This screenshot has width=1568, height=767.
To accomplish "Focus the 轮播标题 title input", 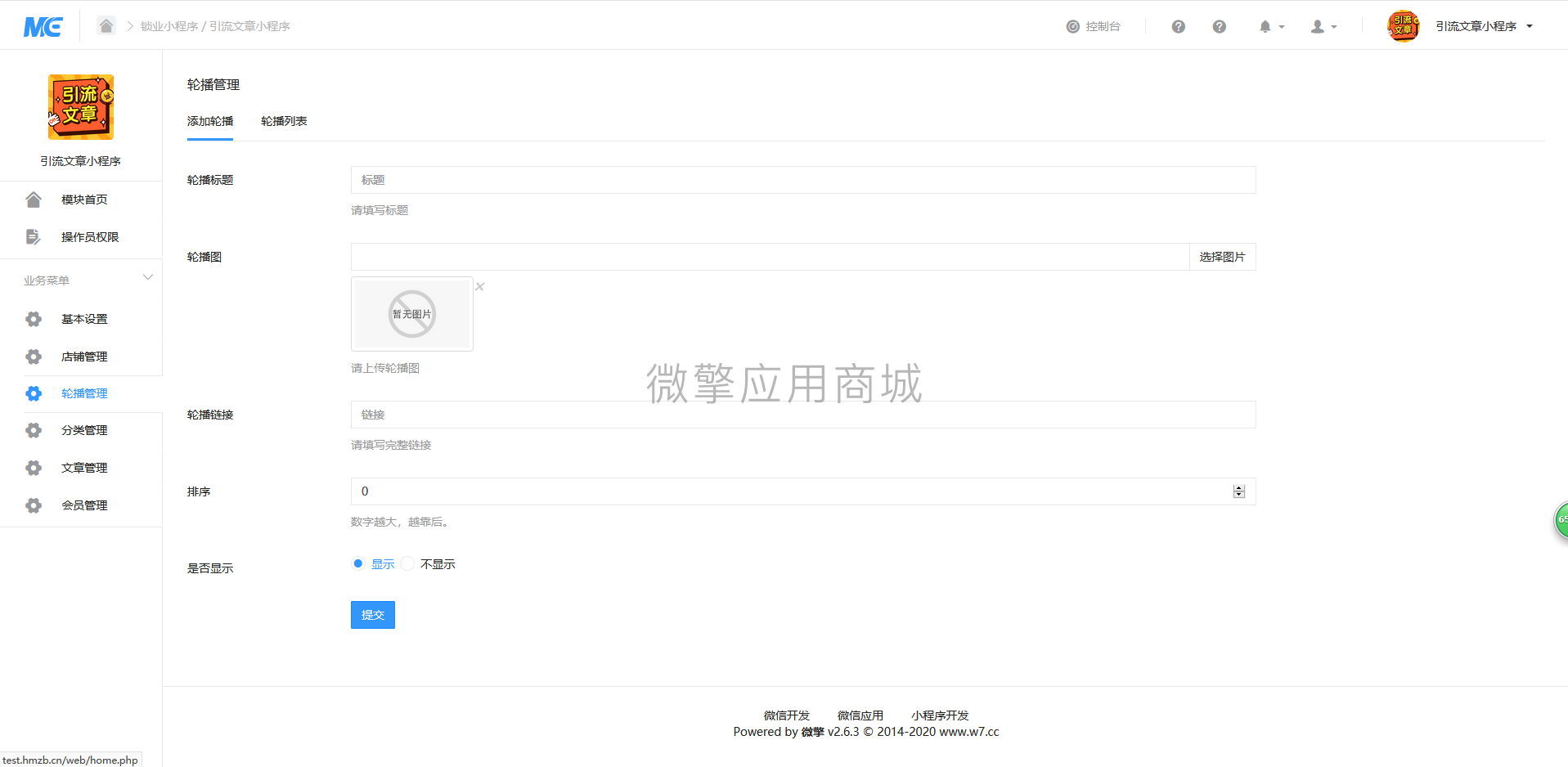I will [x=803, y=180].
